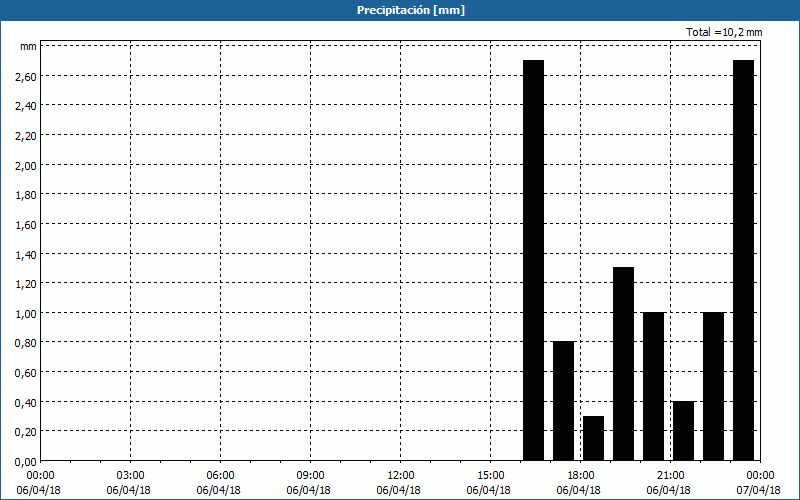Click the 0,00 y-axis label

pyautogui.click(x=26, y=462)
